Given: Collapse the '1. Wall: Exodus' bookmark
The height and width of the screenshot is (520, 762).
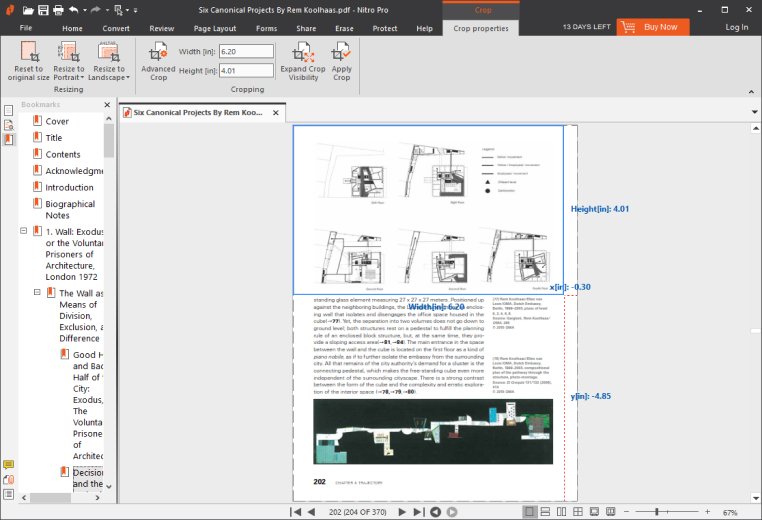Looking at the screenshot, I should click(x=23, y=231).
